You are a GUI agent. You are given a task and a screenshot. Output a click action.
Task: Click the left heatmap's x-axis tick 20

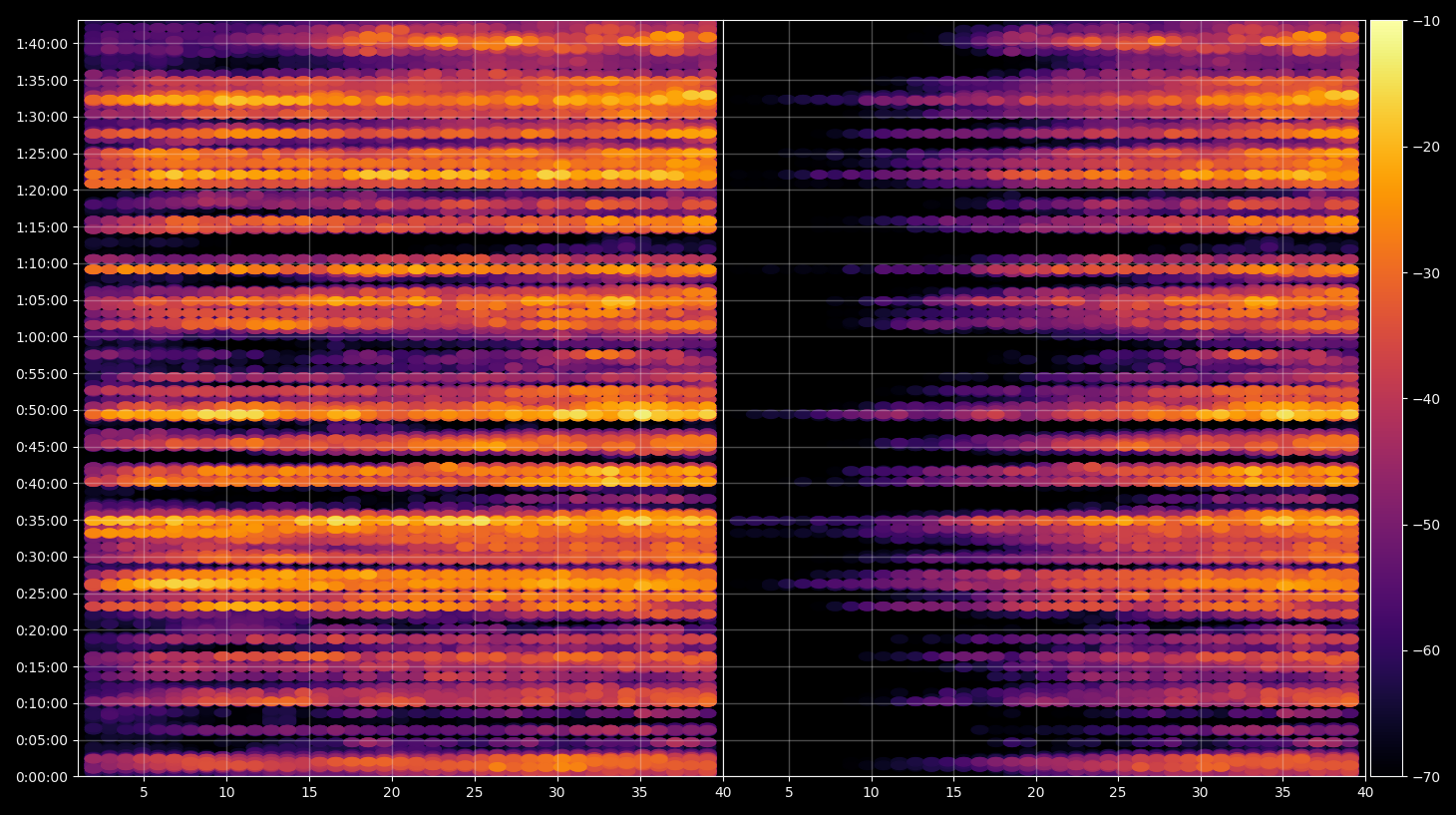point(392,793)
